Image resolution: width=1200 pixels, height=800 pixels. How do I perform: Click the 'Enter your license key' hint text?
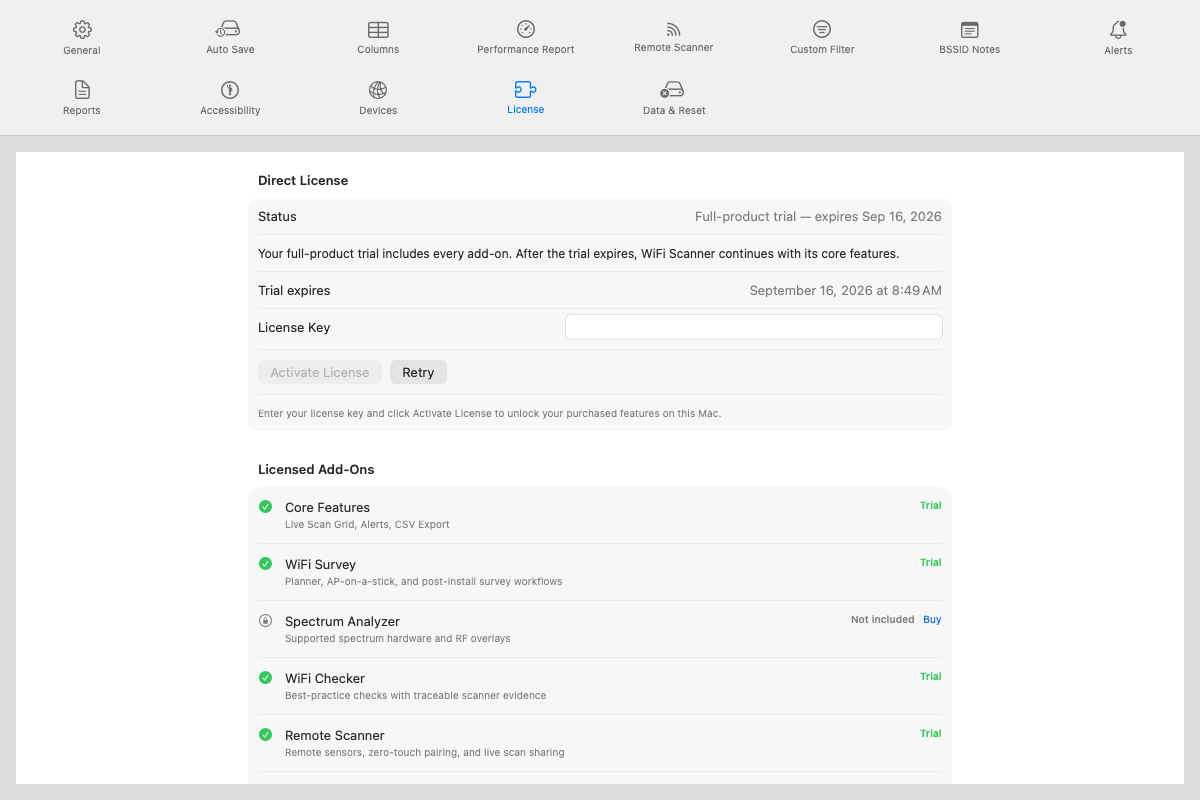[489, 413]
